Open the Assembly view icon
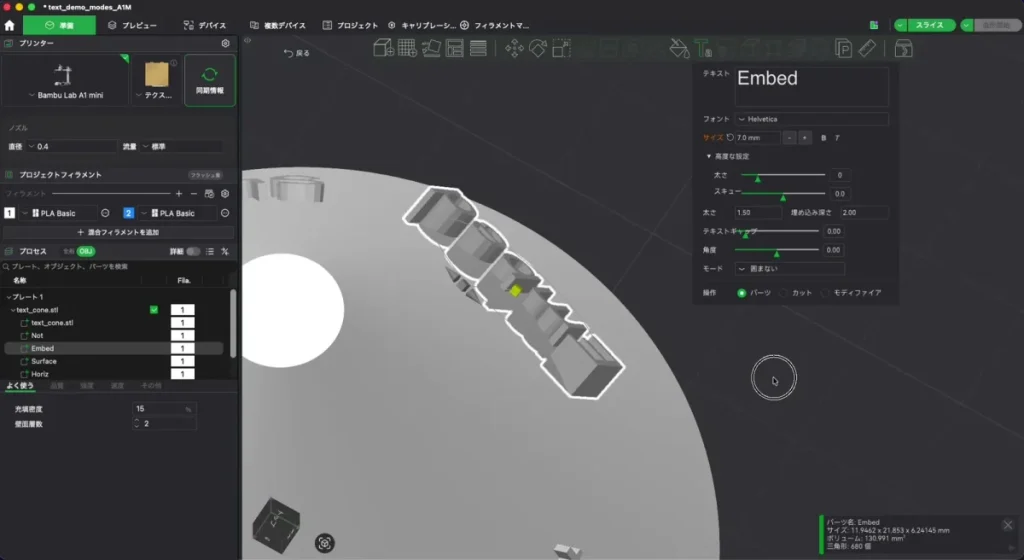Image resolution: width=1024 pixels, height=560 pixels. [x=904, y=48]
